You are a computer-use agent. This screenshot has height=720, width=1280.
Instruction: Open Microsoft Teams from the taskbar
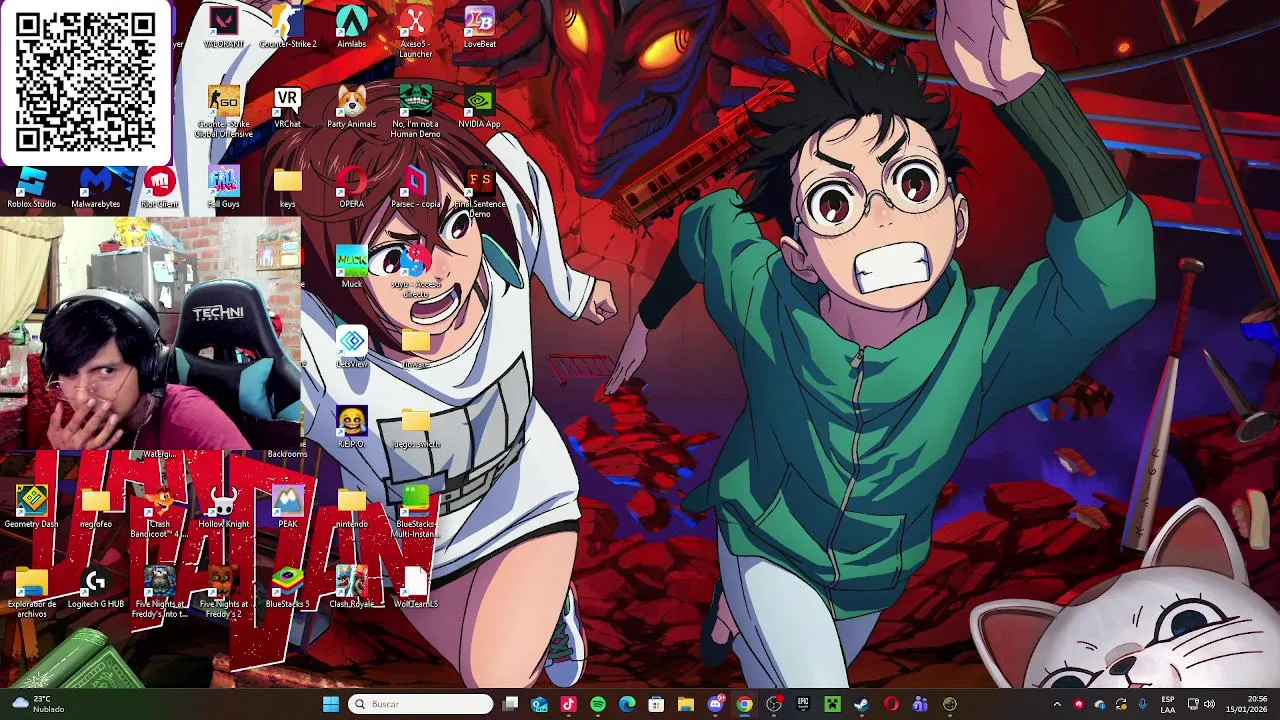click(x=920, y=704)
